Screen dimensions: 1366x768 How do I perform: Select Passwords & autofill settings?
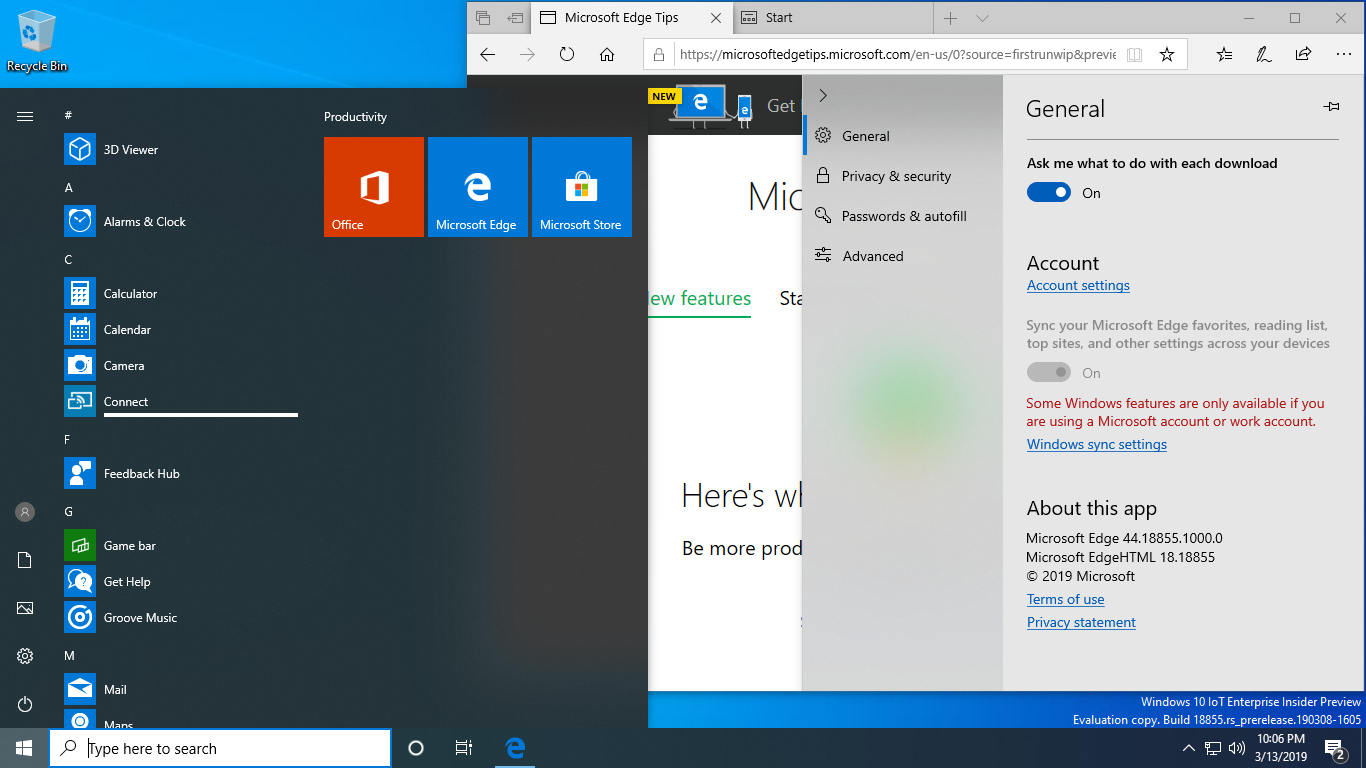[902, 216]
